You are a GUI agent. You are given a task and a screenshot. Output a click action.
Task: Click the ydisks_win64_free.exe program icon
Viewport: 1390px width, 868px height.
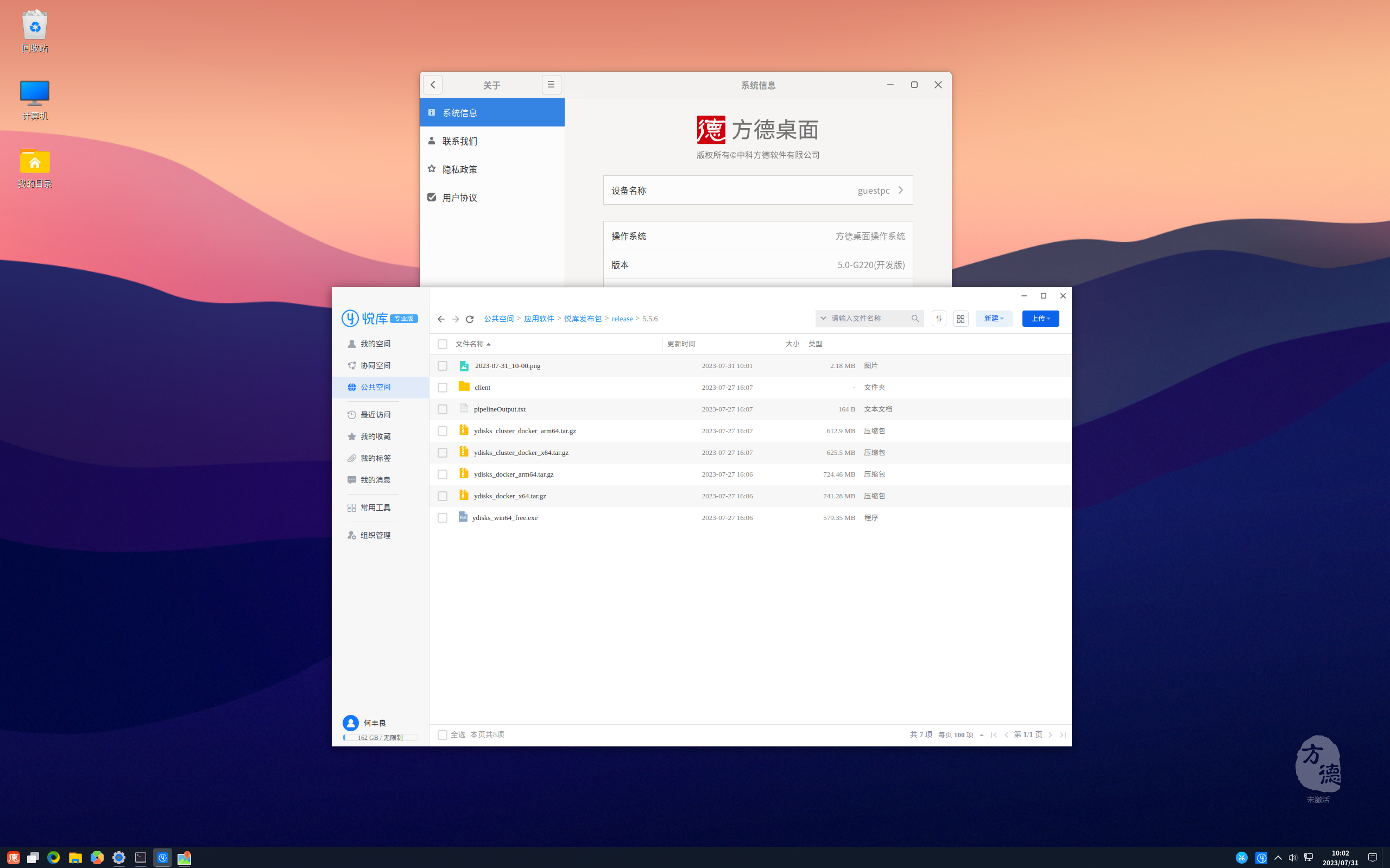click(x=463, y=517)
